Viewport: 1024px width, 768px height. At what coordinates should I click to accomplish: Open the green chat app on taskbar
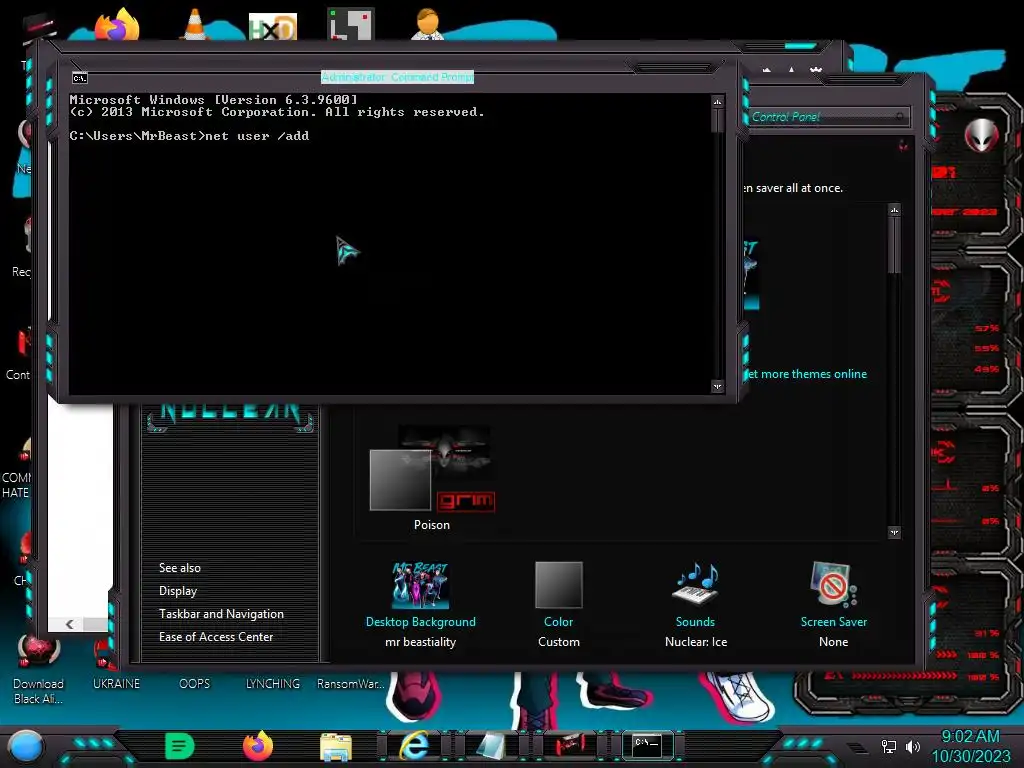click(180, 746)
